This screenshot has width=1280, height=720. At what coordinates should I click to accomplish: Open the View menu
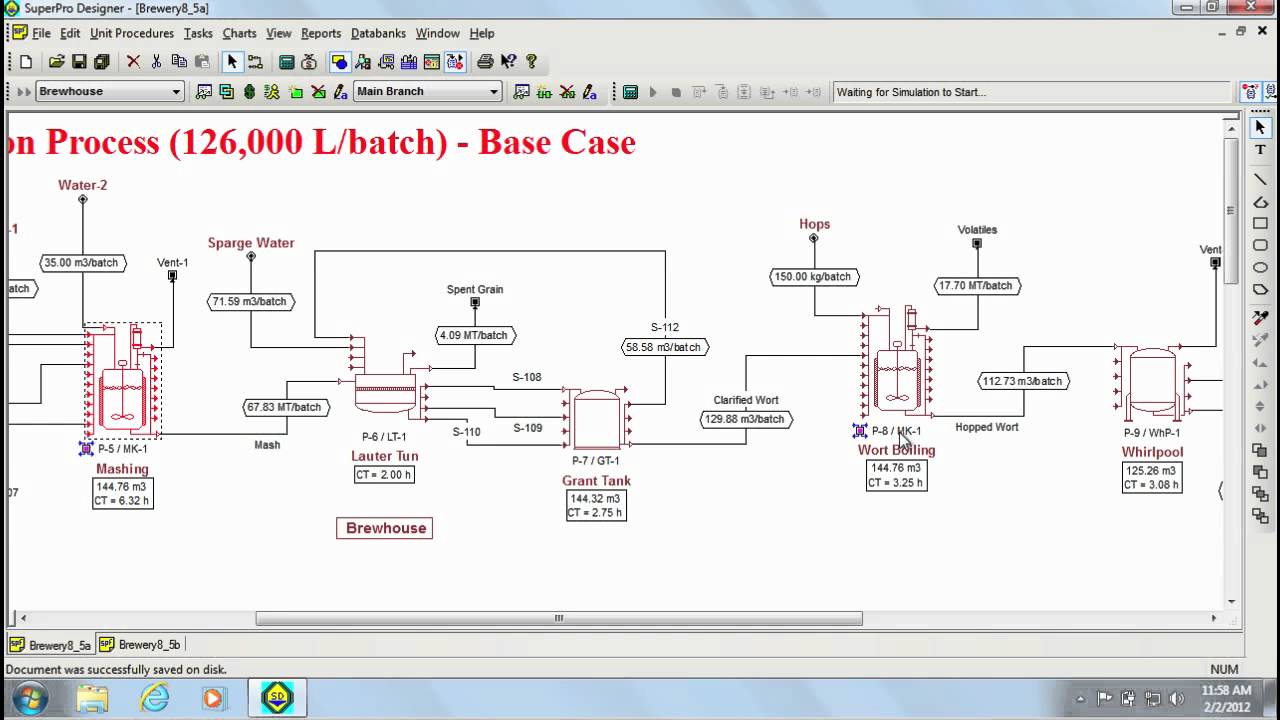279,33
